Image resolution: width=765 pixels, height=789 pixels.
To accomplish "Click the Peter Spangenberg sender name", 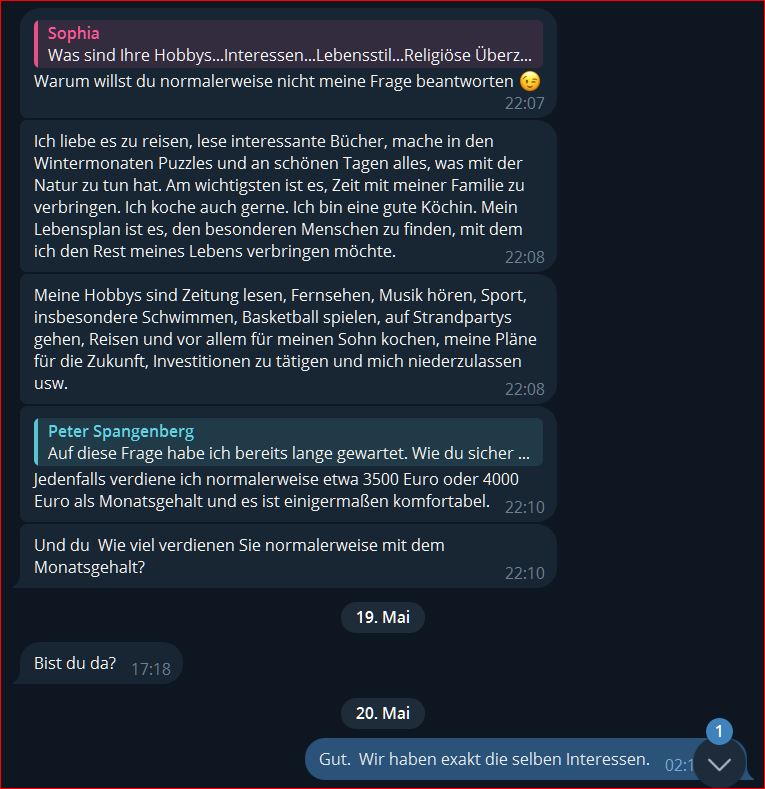I will 121,431.
